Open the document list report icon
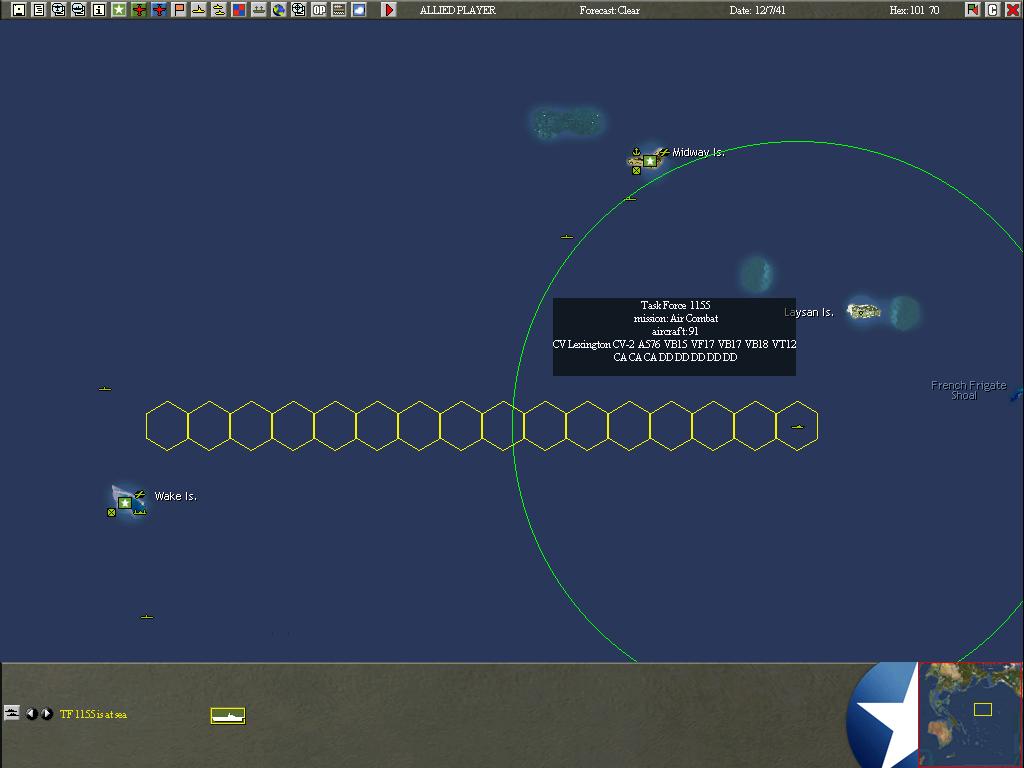 (x=39, y=10)
